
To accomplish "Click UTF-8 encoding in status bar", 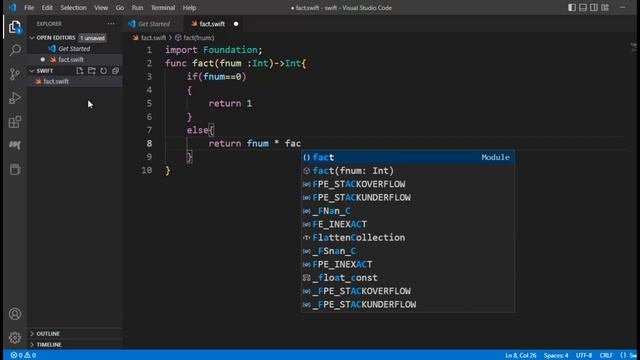I will 584,355.
